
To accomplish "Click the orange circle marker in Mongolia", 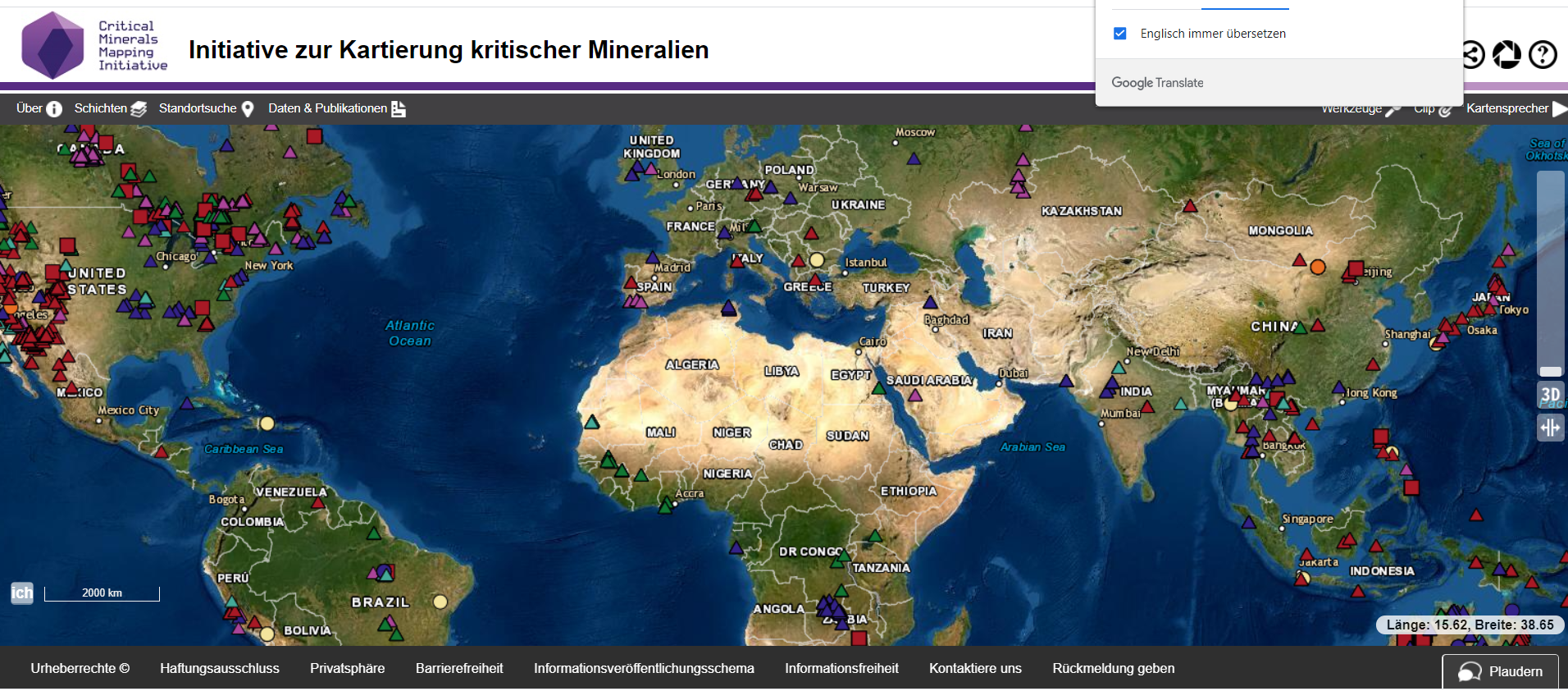I will click(x=1317, y=267).
